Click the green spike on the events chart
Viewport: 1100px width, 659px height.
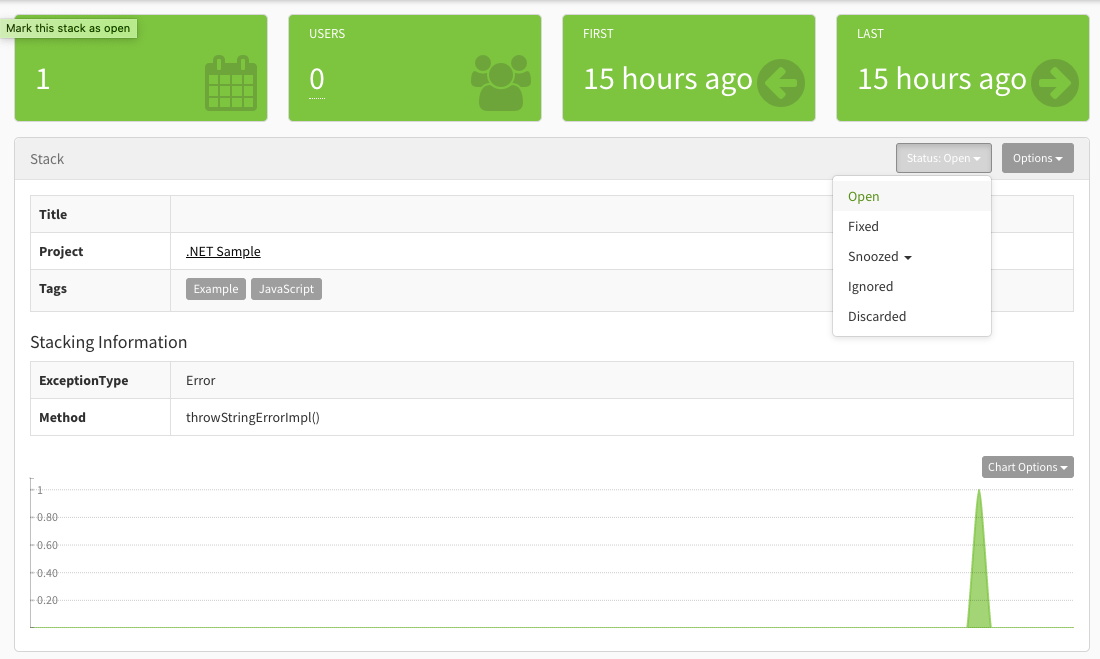coord(979,570)
